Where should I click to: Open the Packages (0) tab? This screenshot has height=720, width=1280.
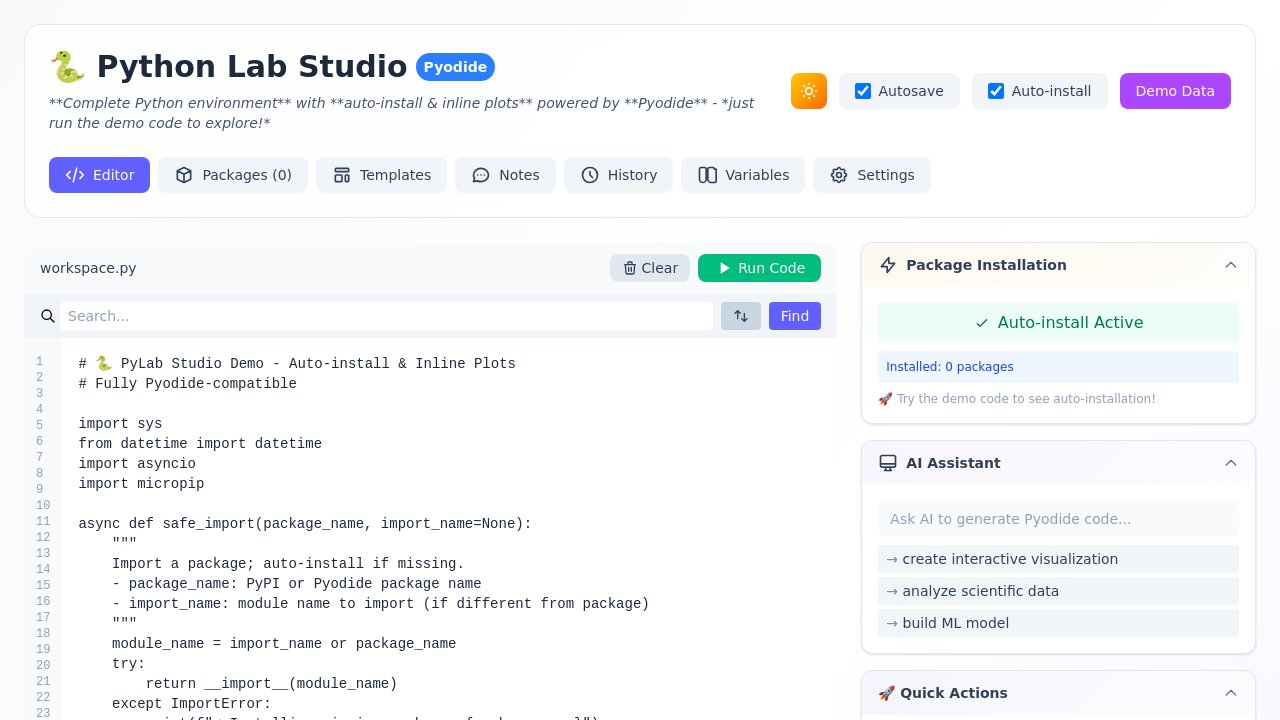pyautogui.click(x=233, y=175)
